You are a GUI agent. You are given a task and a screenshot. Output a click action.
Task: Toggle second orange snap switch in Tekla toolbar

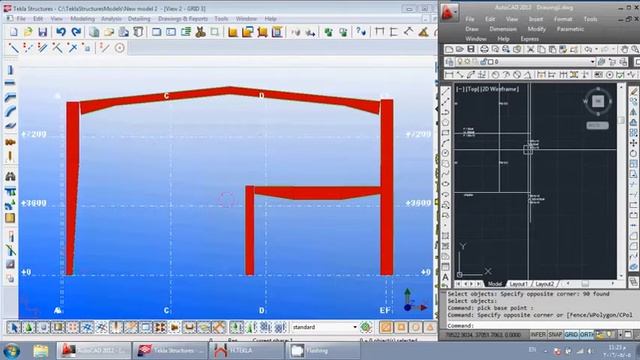click(401, 327)
